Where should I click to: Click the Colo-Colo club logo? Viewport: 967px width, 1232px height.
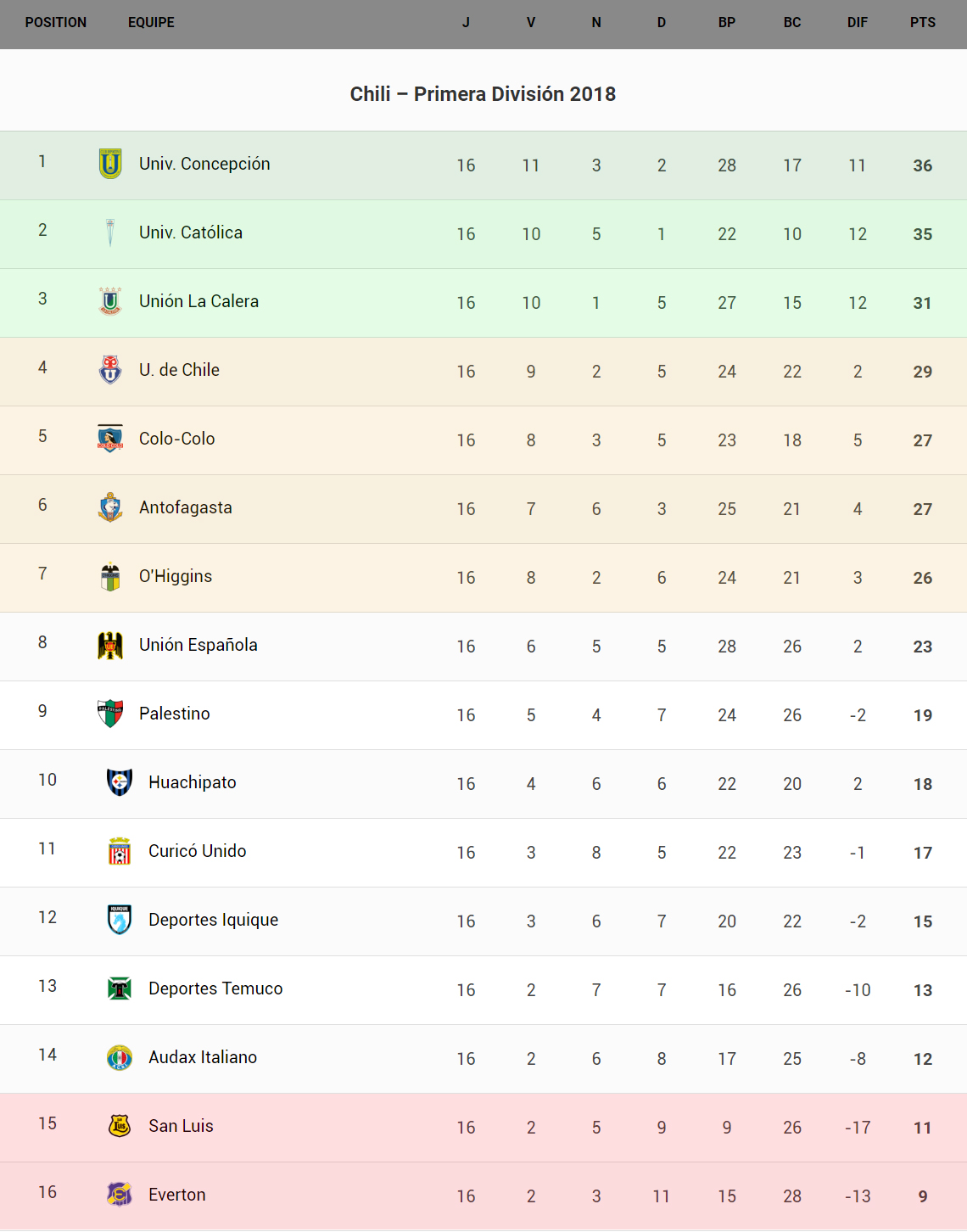(x=110, y=439)
